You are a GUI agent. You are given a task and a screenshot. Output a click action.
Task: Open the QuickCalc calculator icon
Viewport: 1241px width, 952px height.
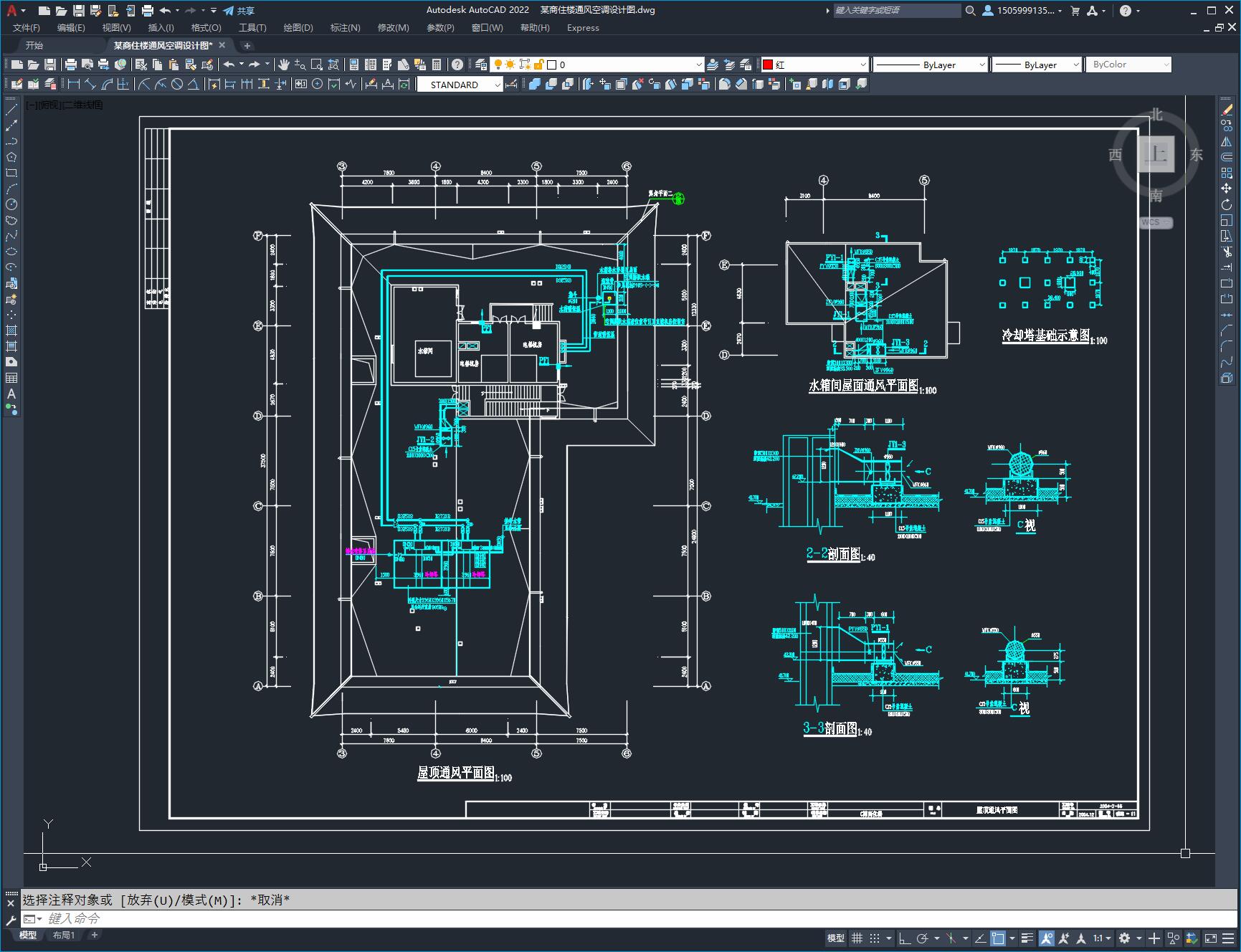tap(437, 65)
